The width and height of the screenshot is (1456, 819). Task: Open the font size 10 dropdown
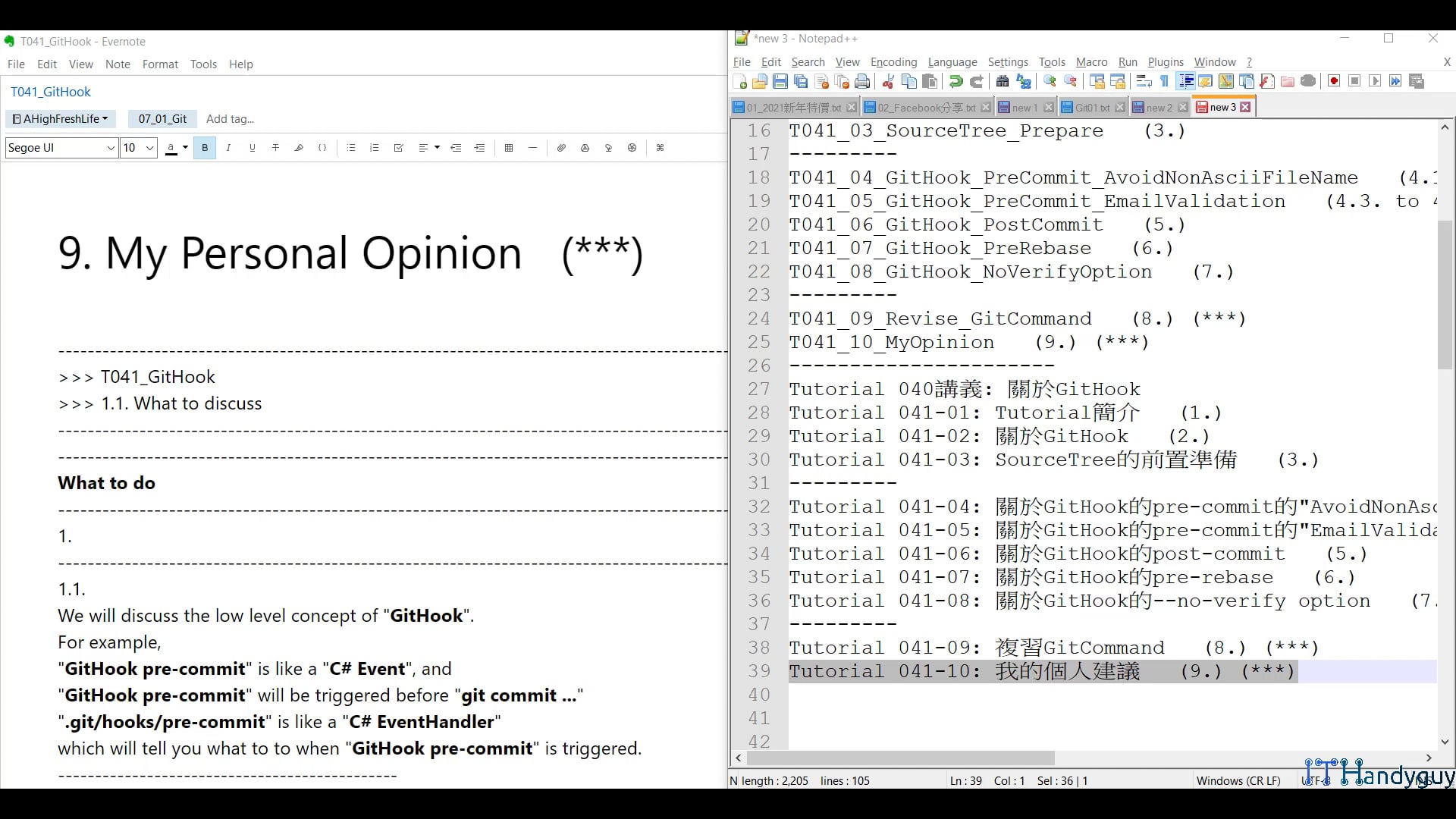point(150,148)
